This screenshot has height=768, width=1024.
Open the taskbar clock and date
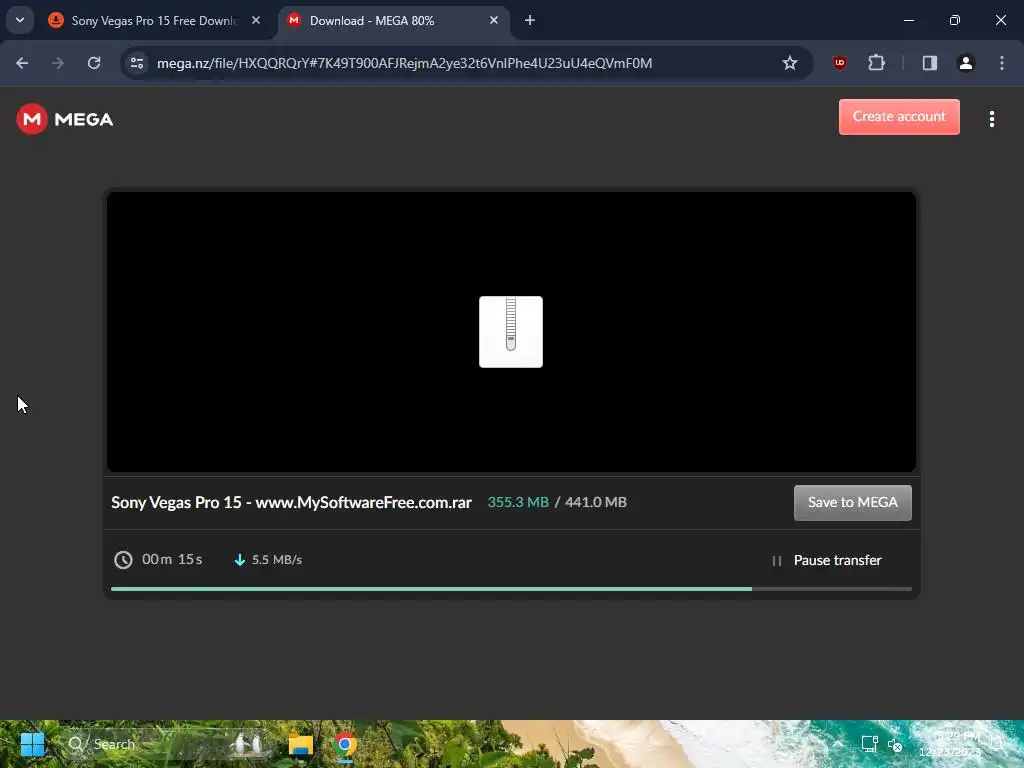click(x=950, y=744)
